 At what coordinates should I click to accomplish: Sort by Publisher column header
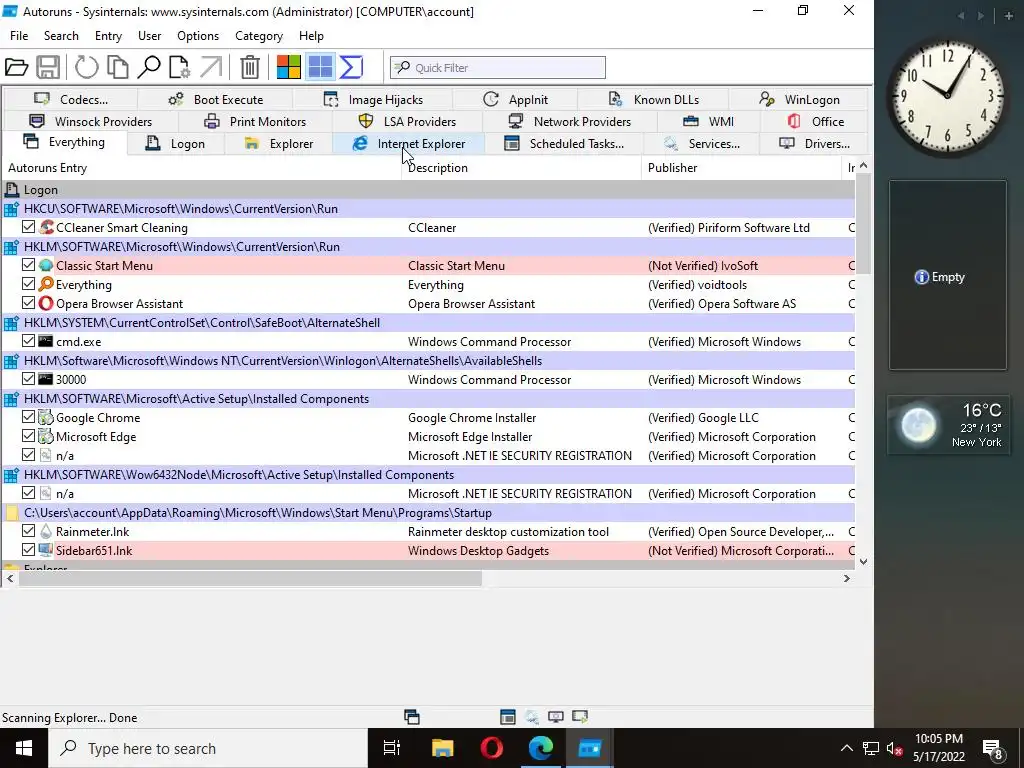[743, 168]
